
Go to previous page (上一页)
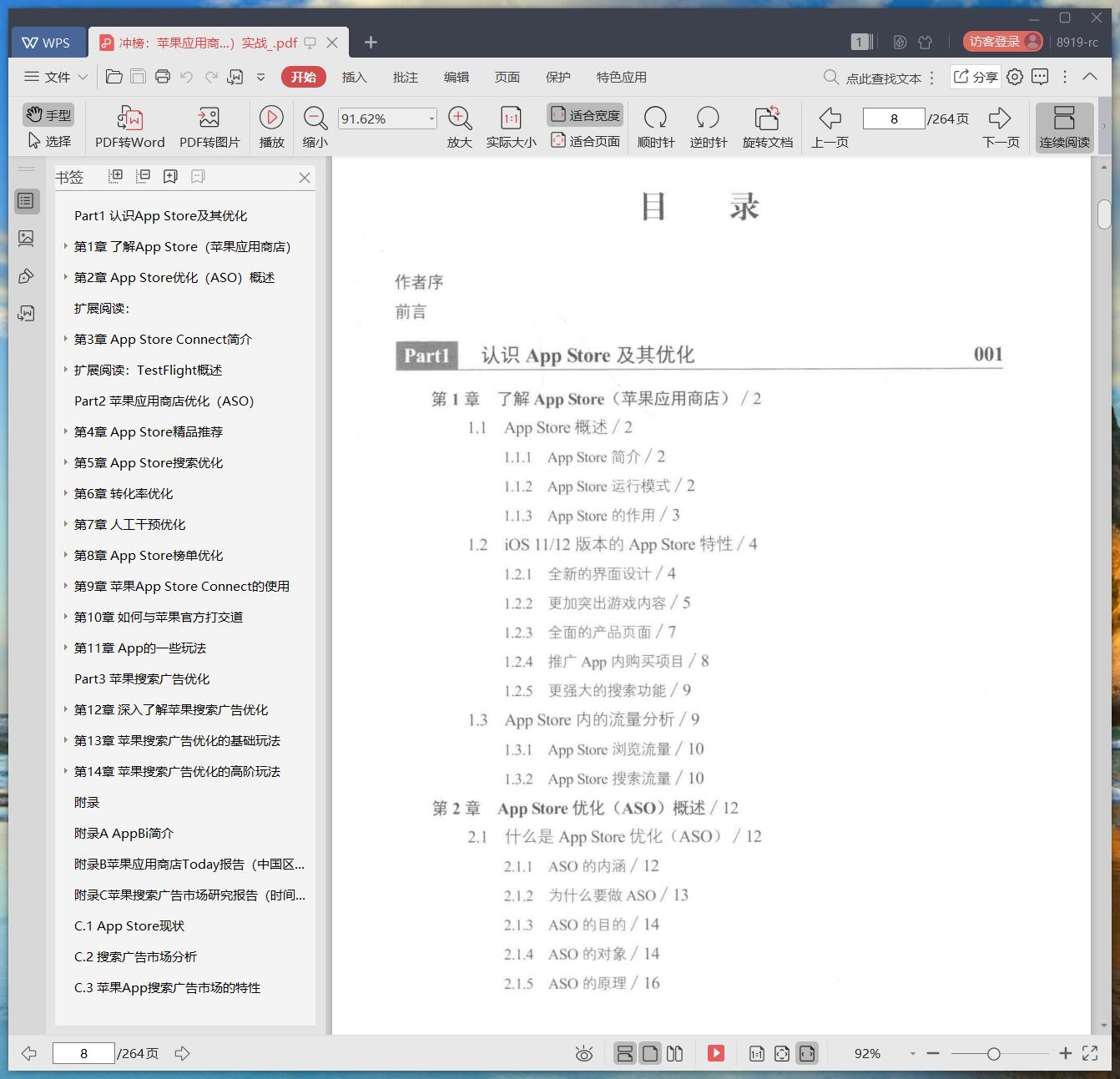830,127
